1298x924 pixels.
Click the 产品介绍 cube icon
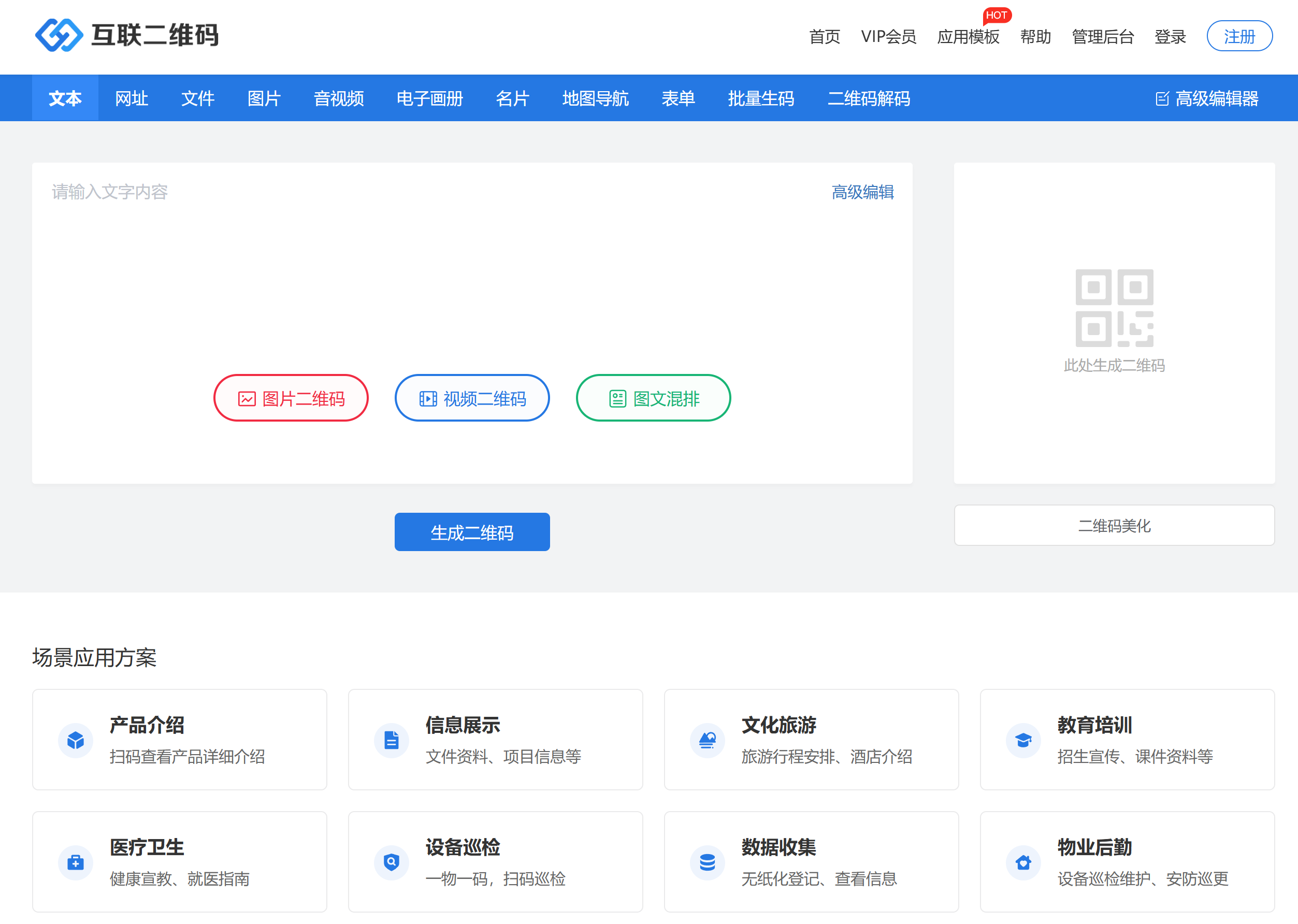click(76, 740)
